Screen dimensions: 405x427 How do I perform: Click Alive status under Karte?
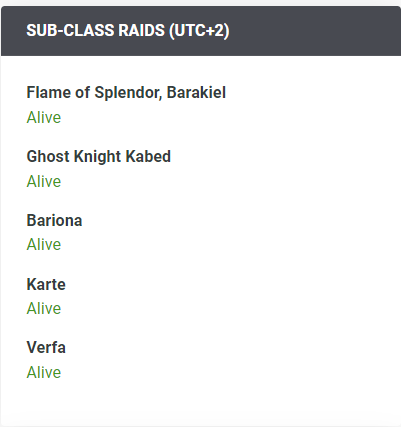pyautogui.click(x=44, y=308)
